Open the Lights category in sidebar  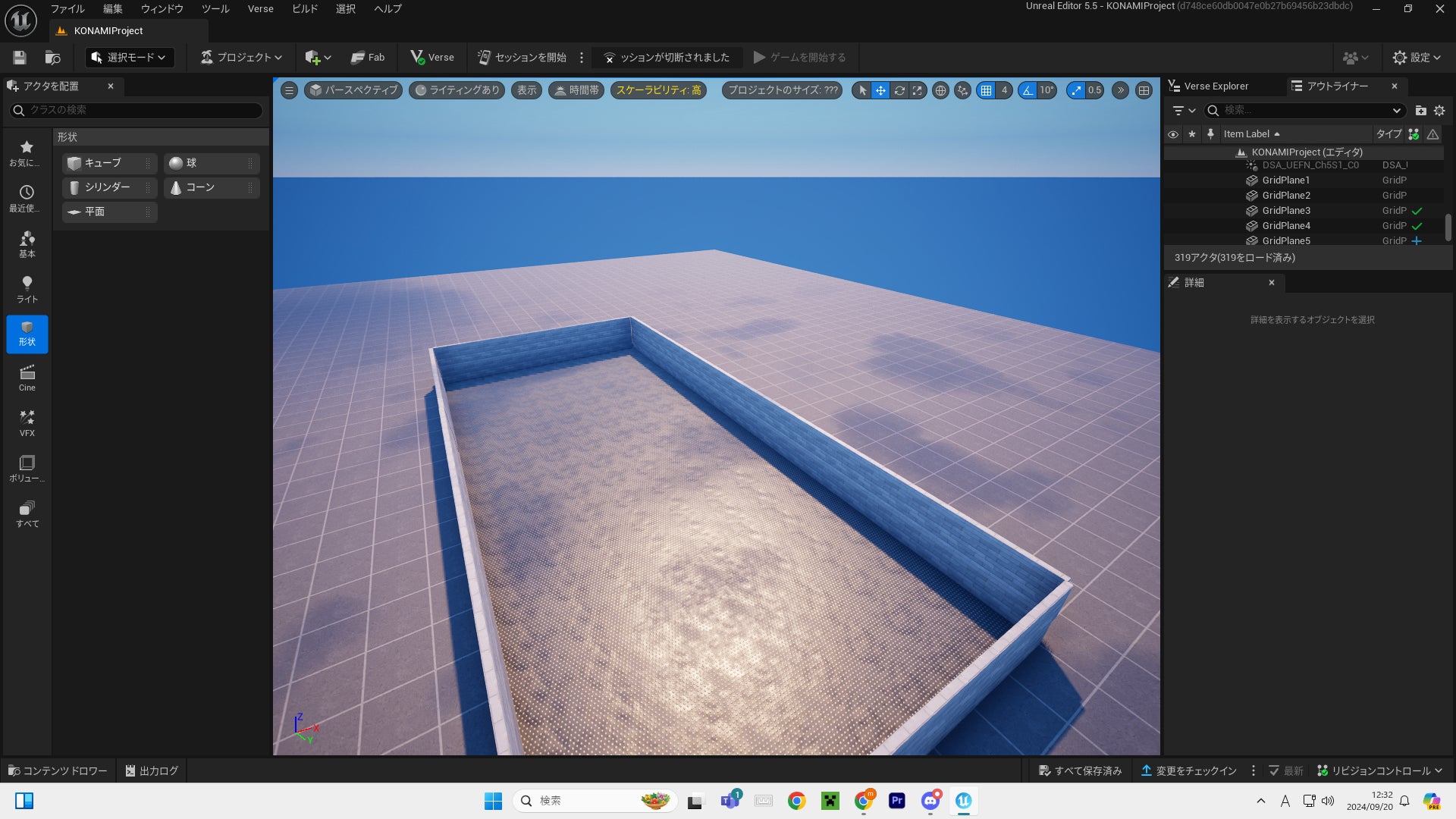tap(27, 289)
